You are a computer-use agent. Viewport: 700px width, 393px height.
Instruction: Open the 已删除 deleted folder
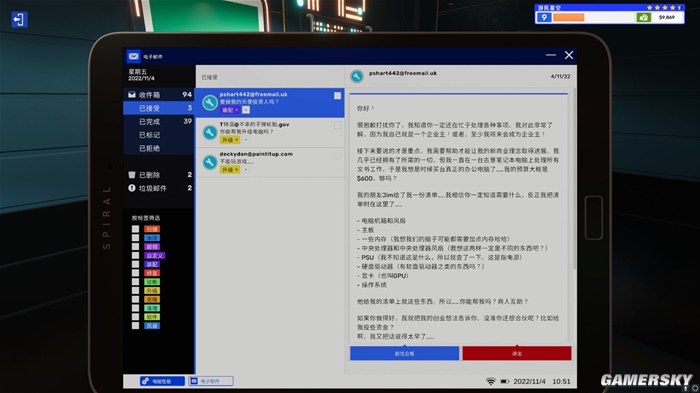[158, 175]
